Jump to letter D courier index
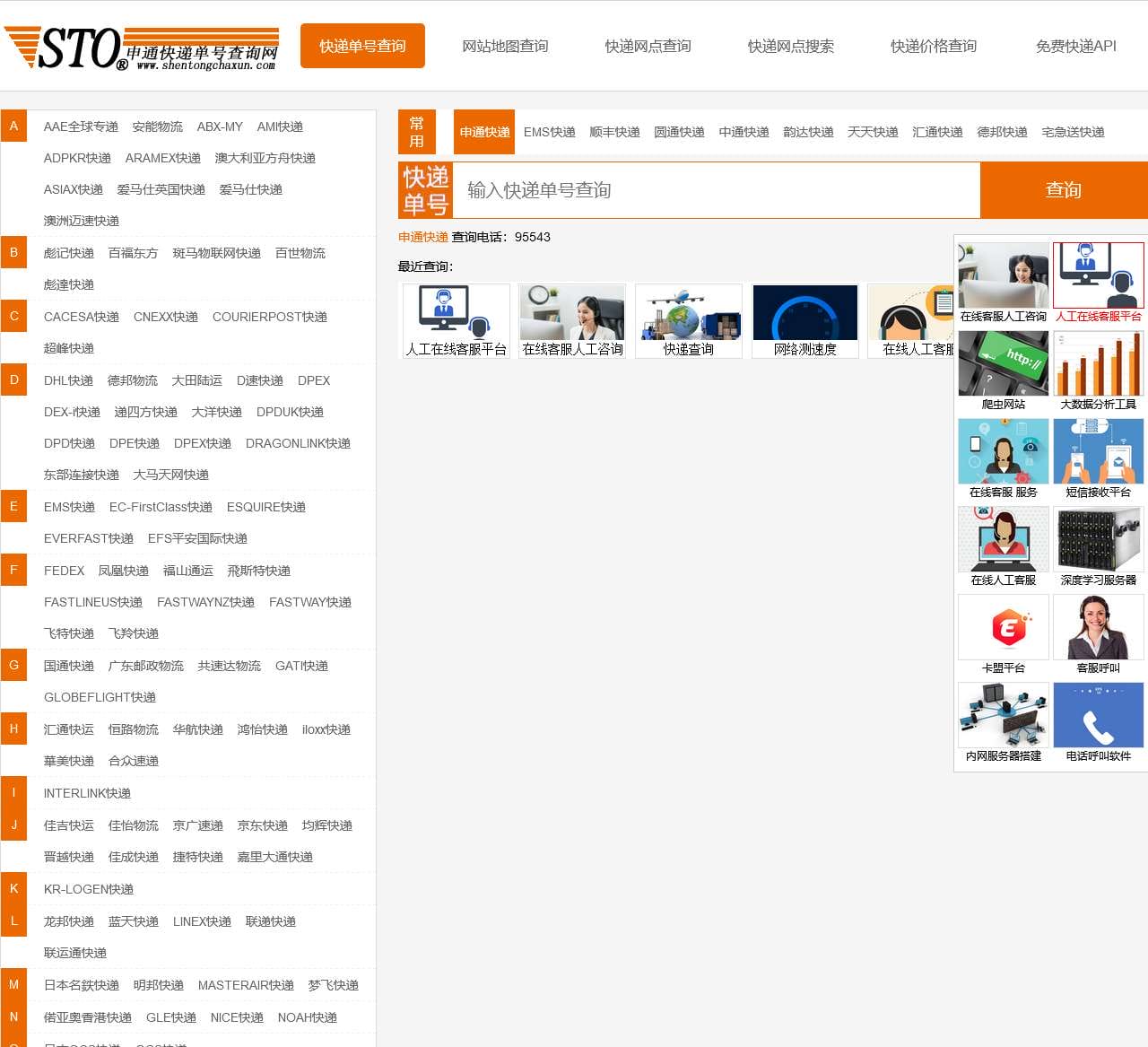Viewport: 1148px width, 1047px height. [13, 380]
